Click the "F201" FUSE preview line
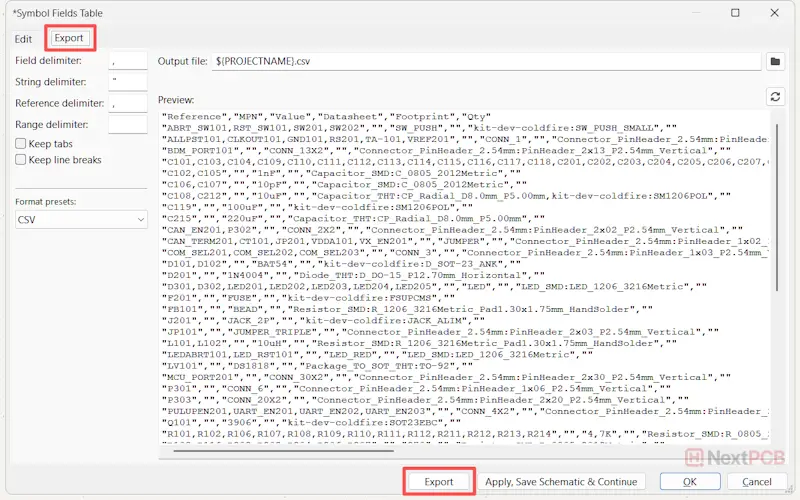Screen dimensions: 800x500 [308, 298]
